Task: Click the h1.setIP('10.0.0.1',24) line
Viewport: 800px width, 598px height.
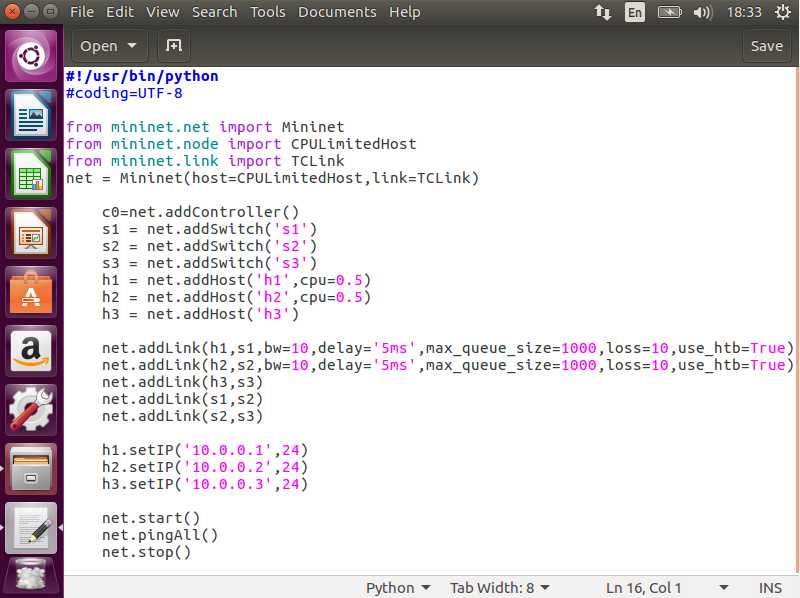Action: pyautogui.click(x=205, y=450)
